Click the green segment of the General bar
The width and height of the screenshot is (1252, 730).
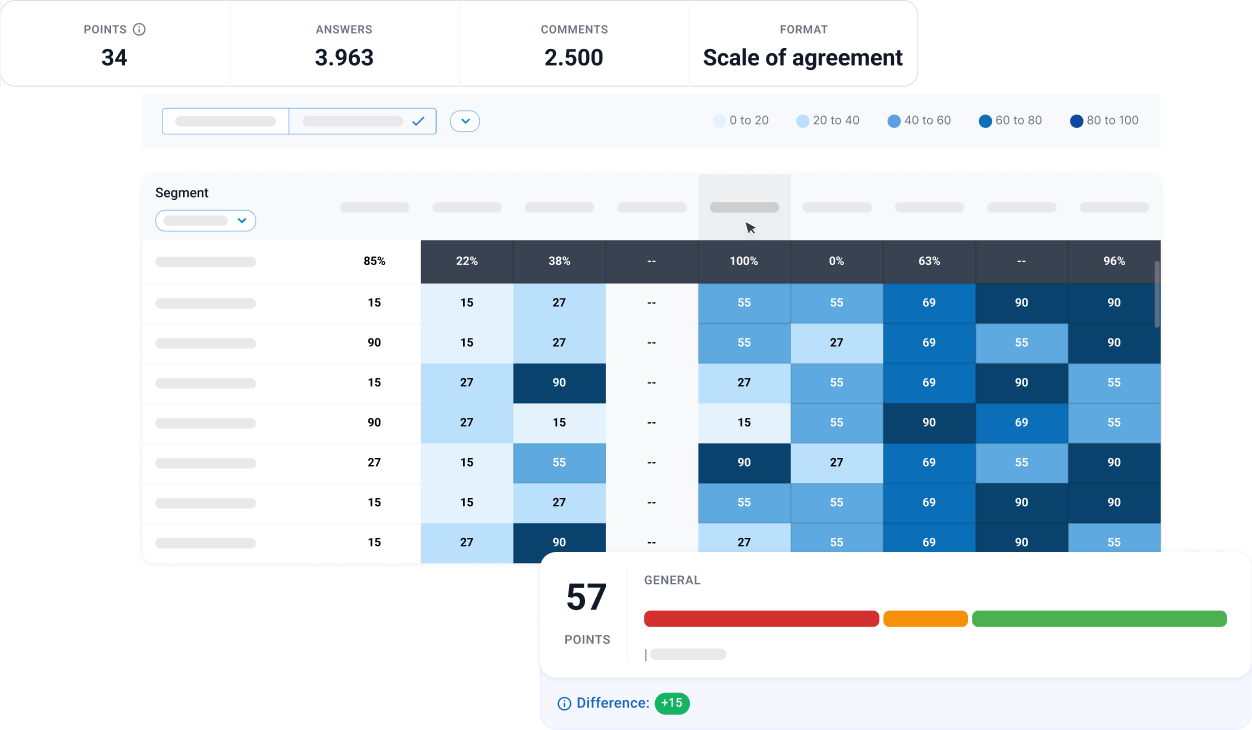1099,619
